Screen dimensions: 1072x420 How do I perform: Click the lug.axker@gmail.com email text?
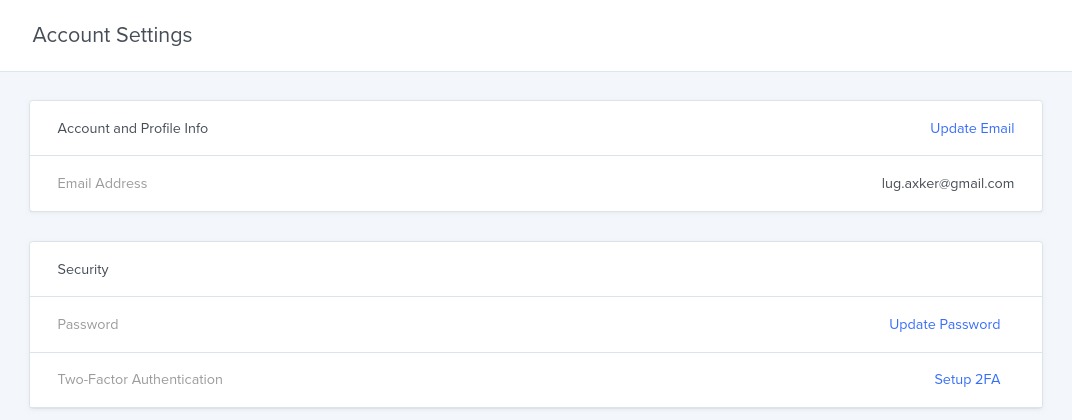pyautogui.click(x=947, y=183)
